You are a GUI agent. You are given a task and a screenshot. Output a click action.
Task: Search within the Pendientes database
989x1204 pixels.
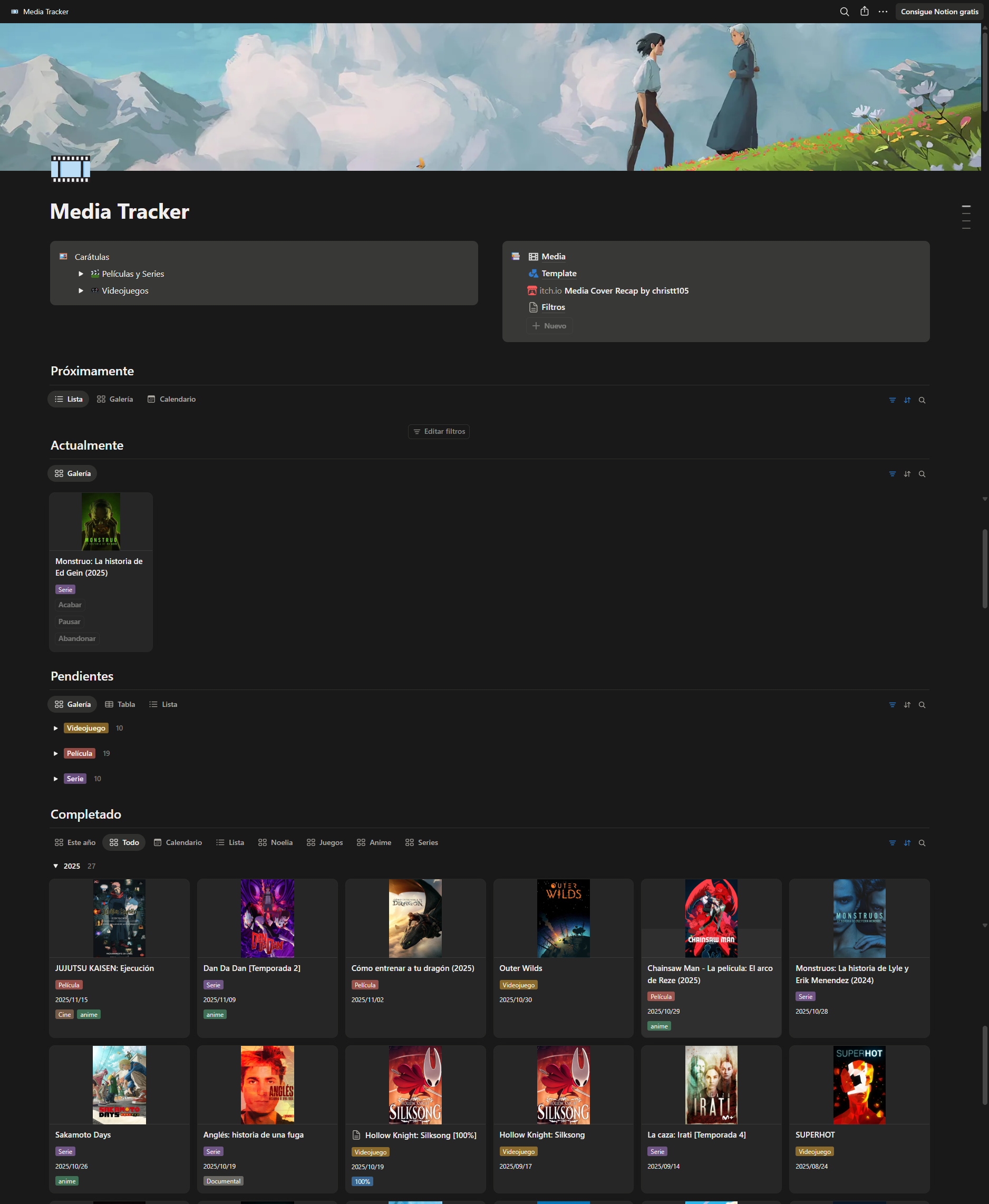922,704
